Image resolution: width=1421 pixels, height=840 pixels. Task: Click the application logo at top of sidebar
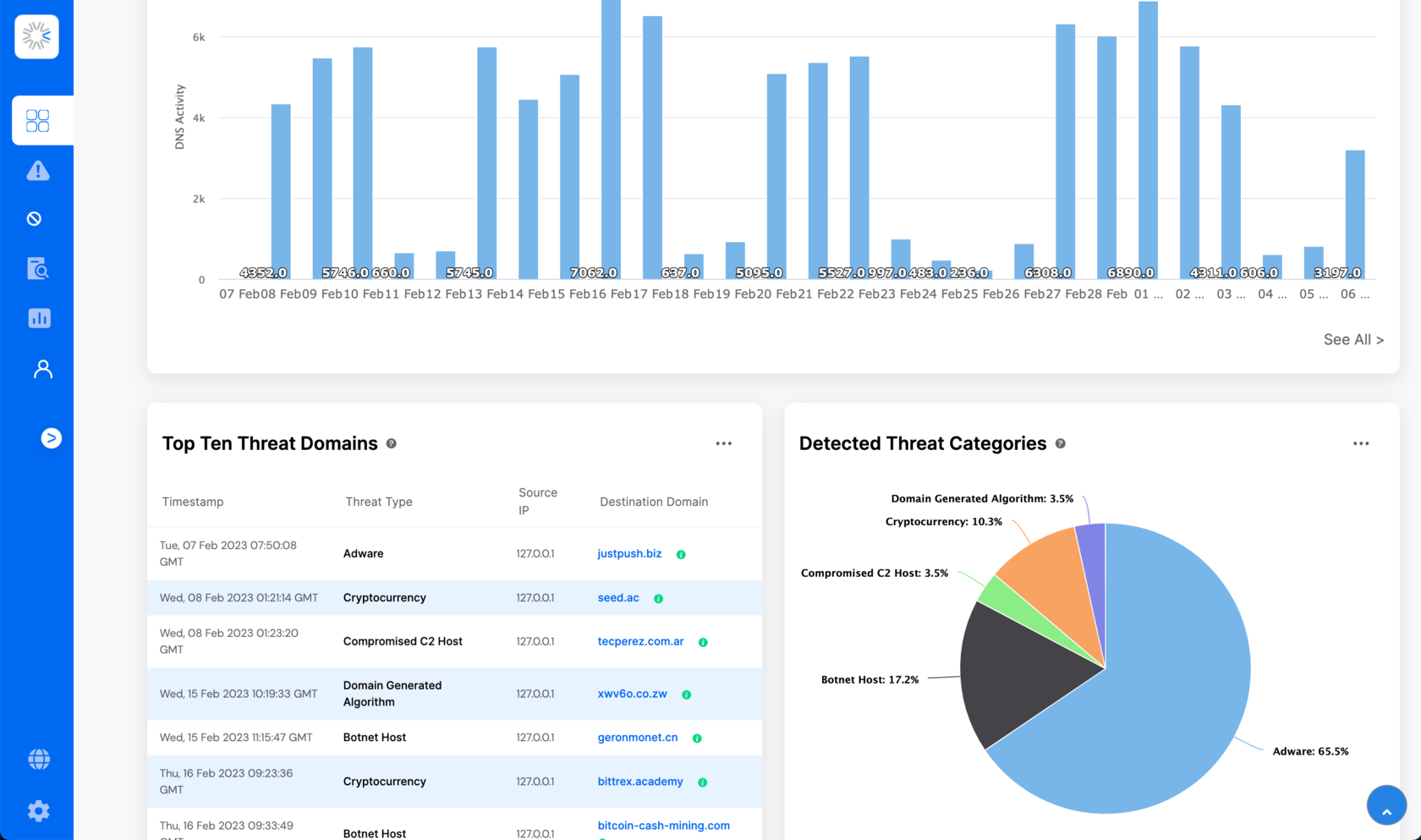coord(36,36)
